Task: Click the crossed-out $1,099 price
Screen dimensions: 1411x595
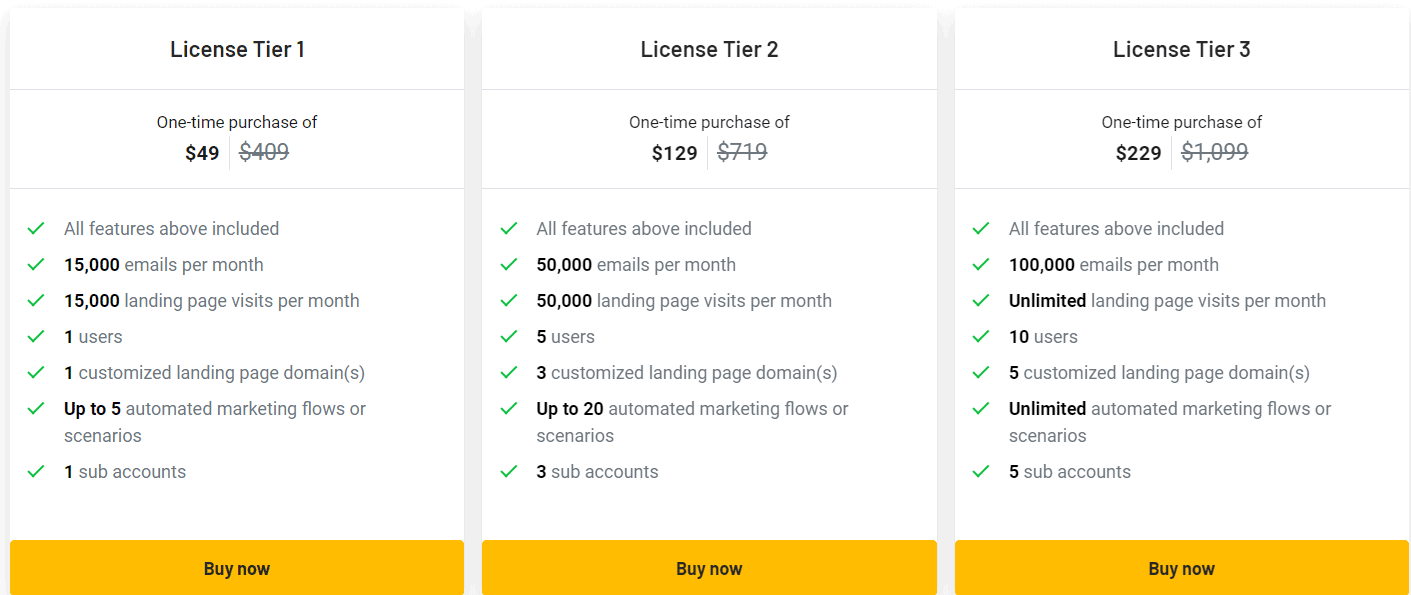Action: click(x=1214, y=152)
